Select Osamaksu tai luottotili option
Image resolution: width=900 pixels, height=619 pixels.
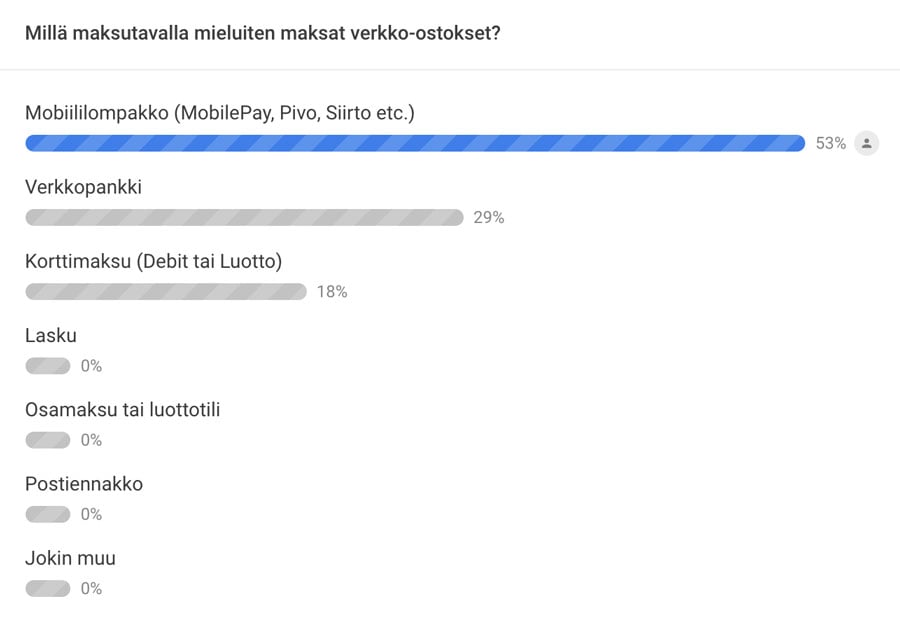tap(123, 409)
